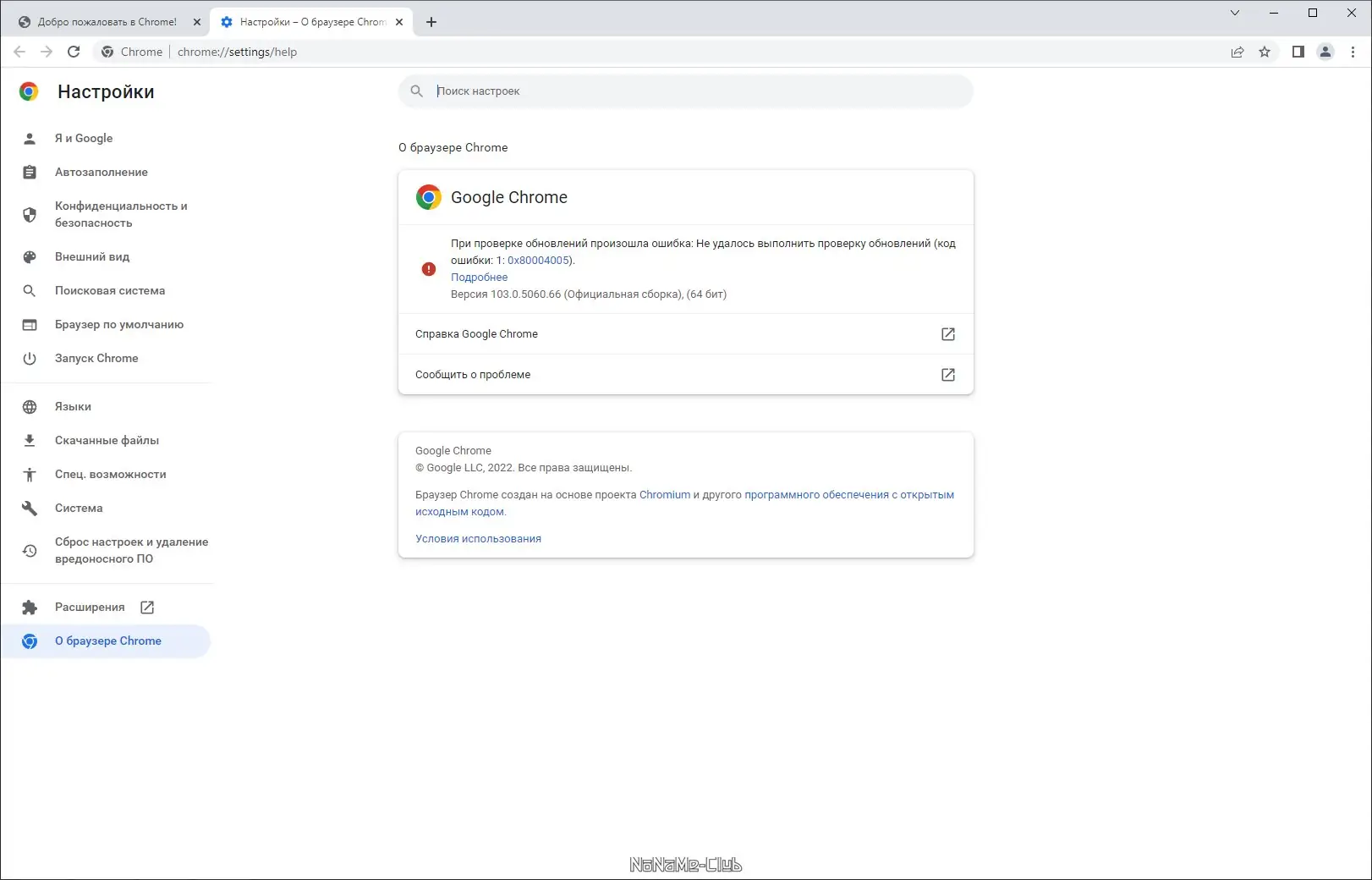Switch to the Добро пожаловать в Chrome tab
Viewport: 1372px width, 880px height.
click(107, 22)
